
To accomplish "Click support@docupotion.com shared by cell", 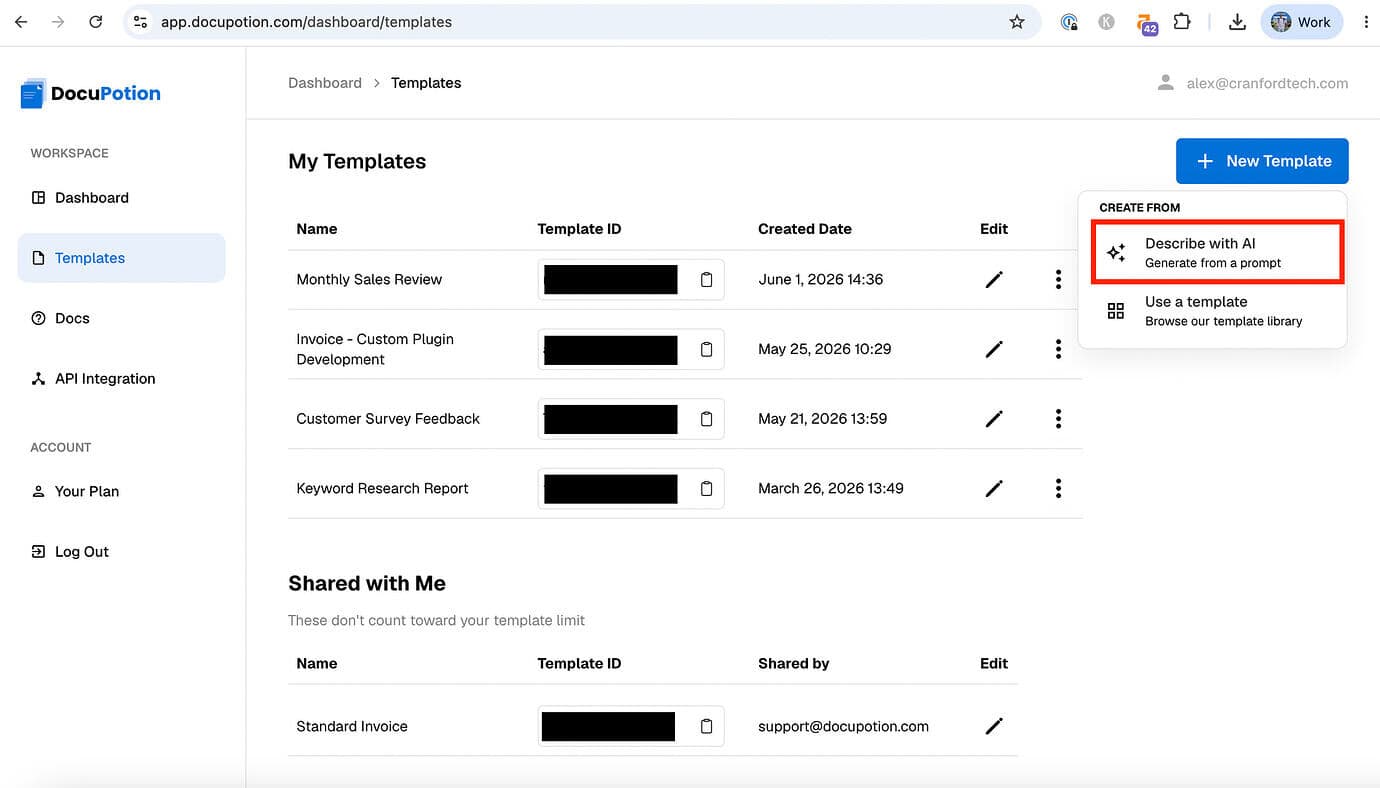I will click(843, 727).
